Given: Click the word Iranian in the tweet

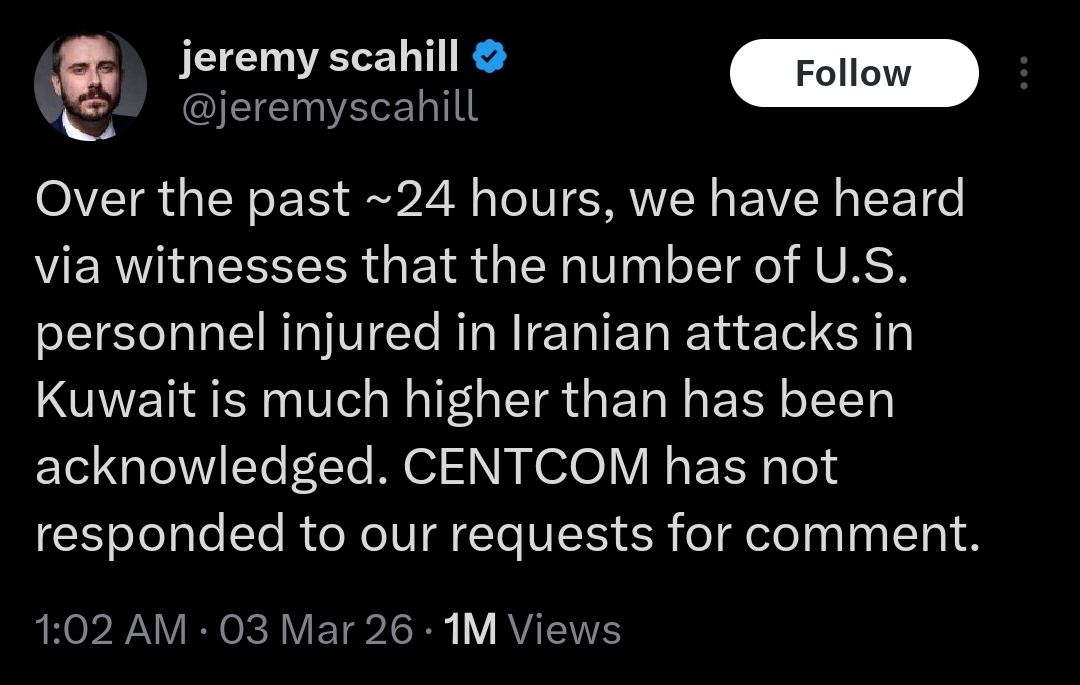Looking at the screenshot, I should [x=591, y=333].
